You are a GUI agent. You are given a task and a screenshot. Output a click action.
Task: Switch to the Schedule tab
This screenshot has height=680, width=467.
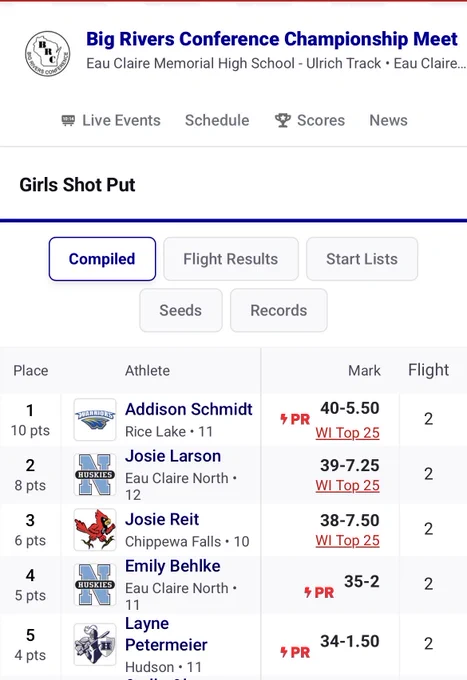(x=217, y=120)
